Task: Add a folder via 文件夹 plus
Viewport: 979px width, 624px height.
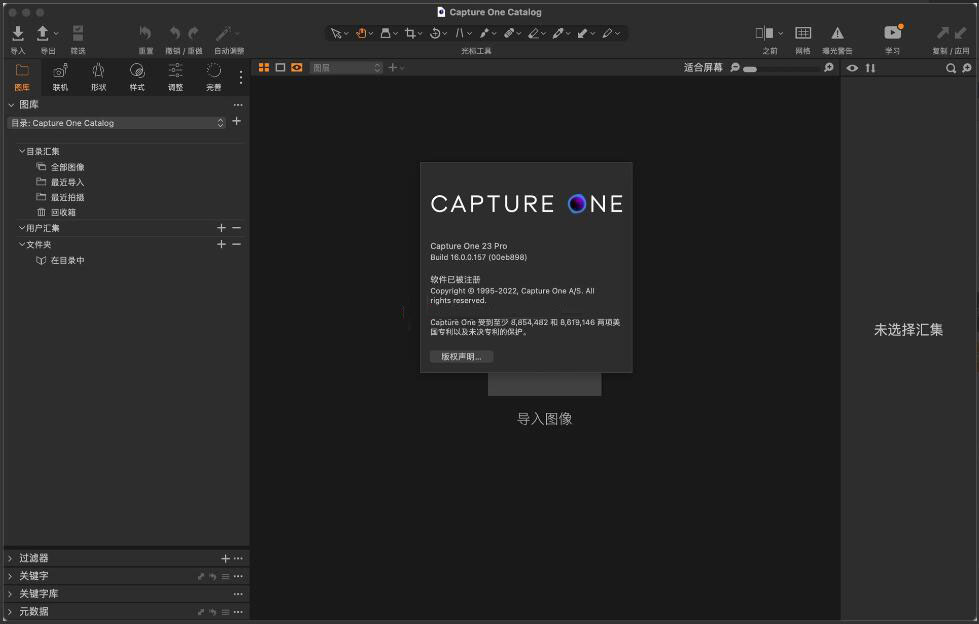Action: pyautogui.click(x=221, y=244)
